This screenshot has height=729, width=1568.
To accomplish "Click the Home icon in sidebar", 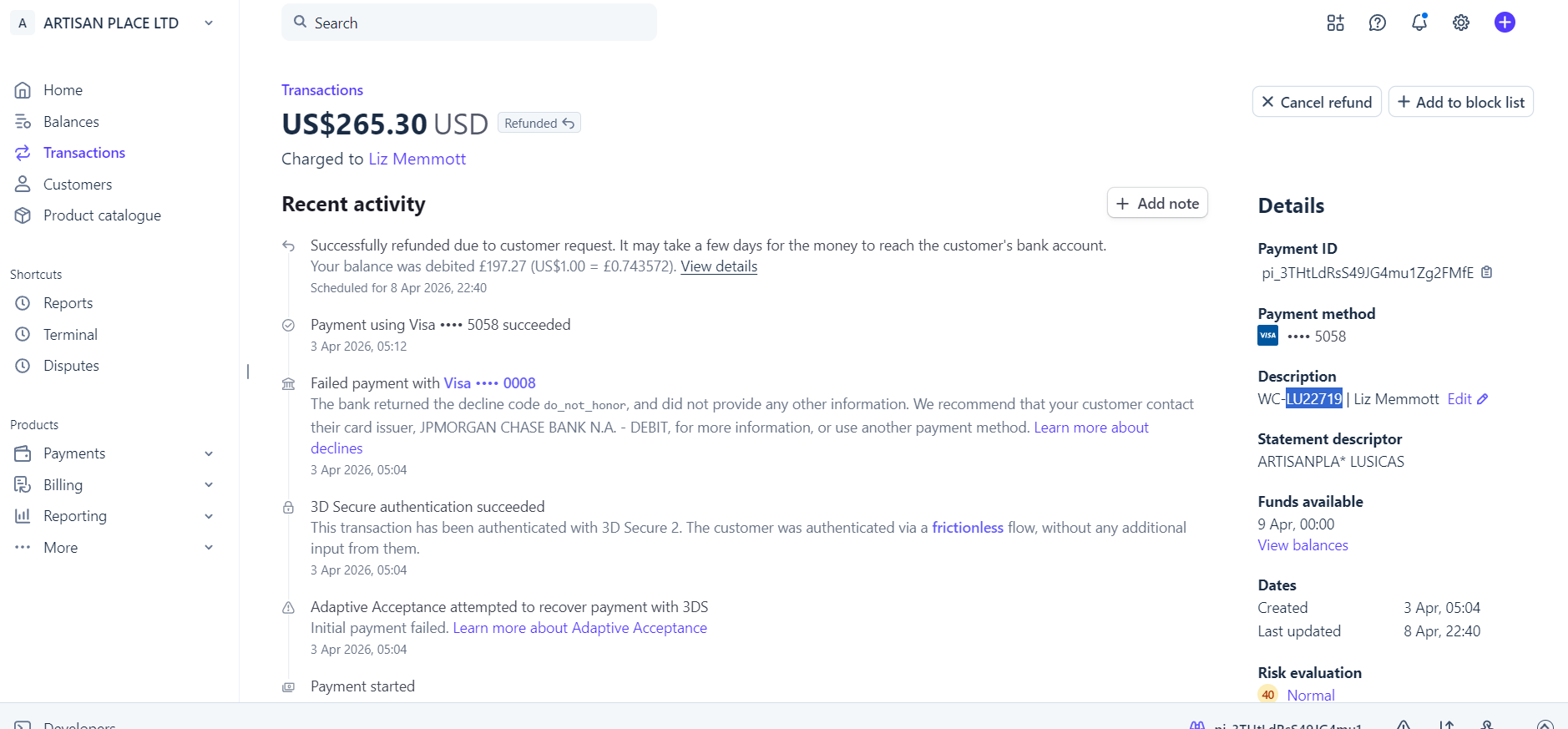I will tap(23, 90).
